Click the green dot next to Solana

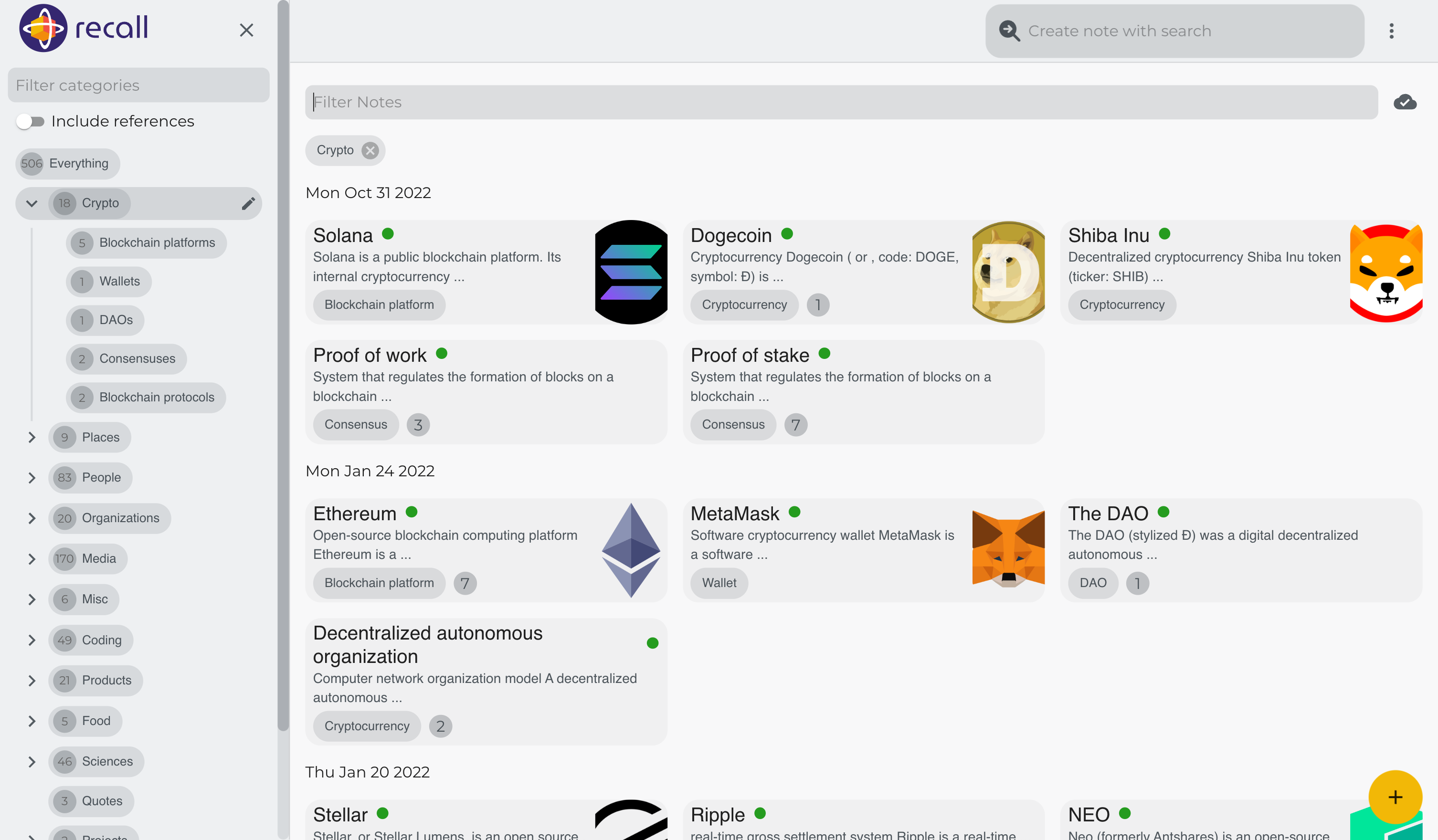pos(388,234)
